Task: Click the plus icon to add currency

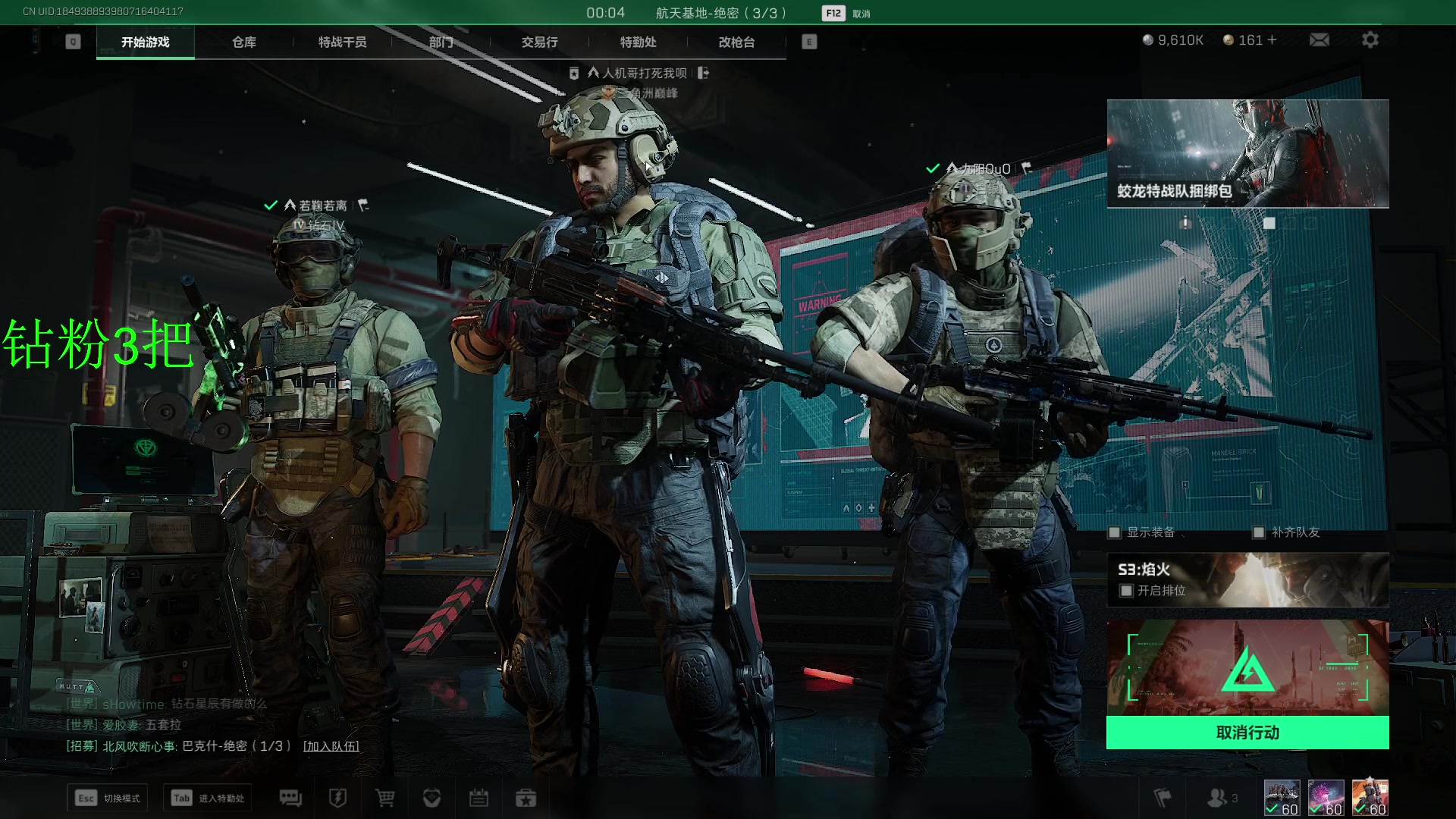Action: 1272,40
